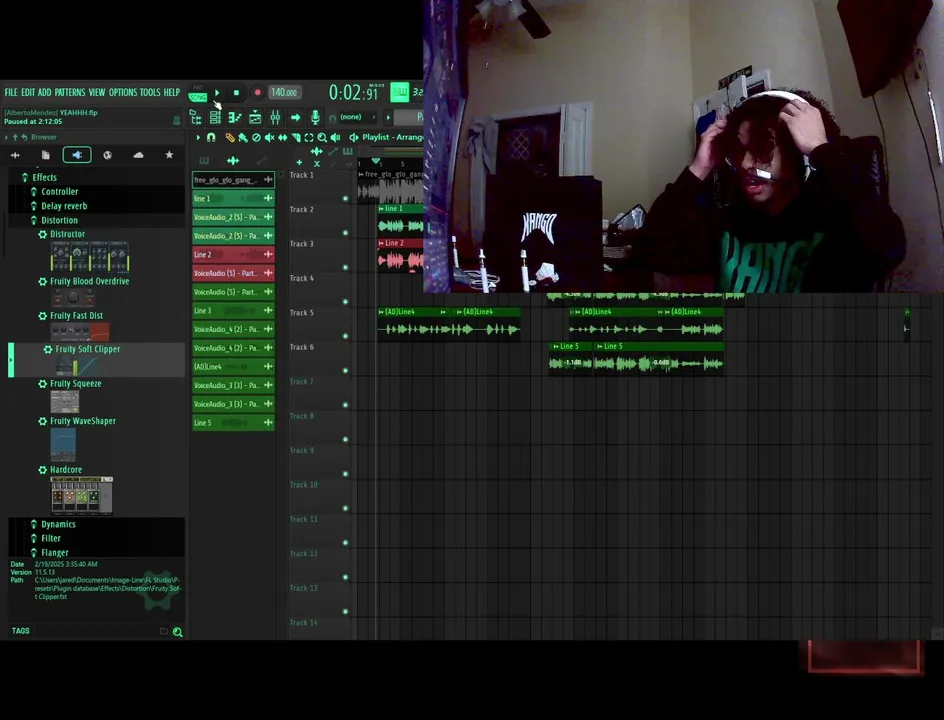The width and height of the screenshot is (944, 720).
Task: Open the browser cloud tab
Action: (x=138, y=155)
